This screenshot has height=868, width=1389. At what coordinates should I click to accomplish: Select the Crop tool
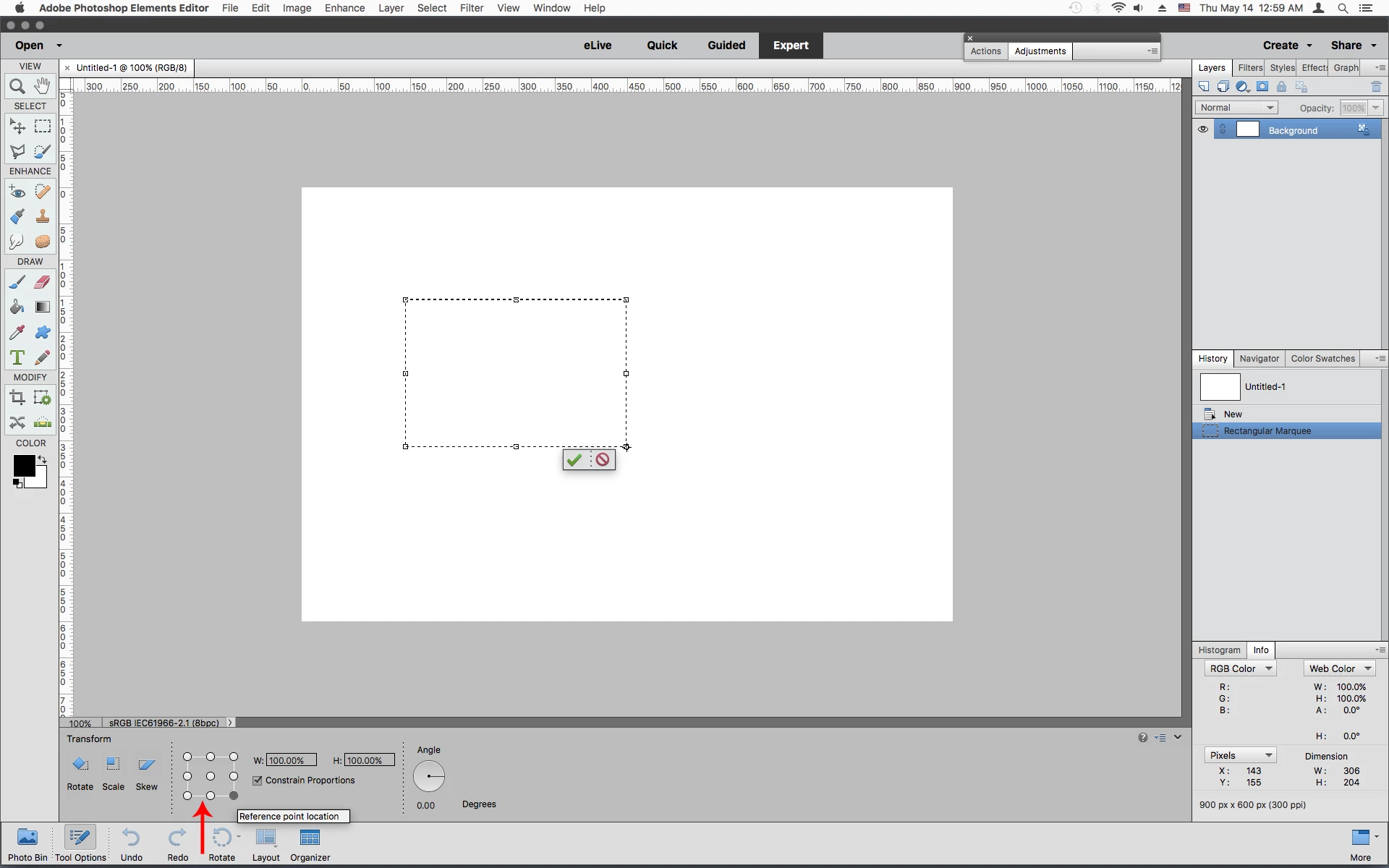click(x=17, y=397)
